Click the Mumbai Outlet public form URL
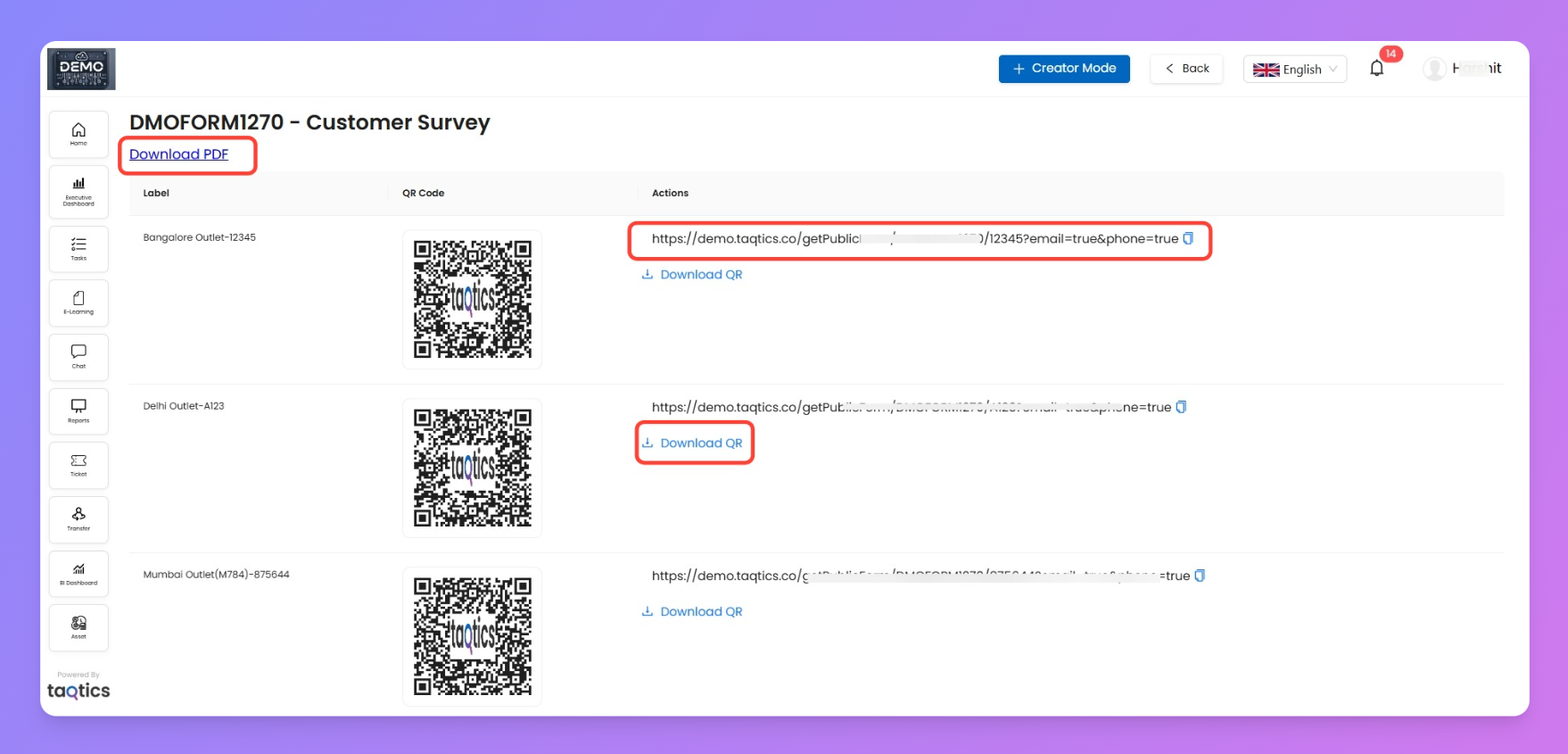 point(920,576)
